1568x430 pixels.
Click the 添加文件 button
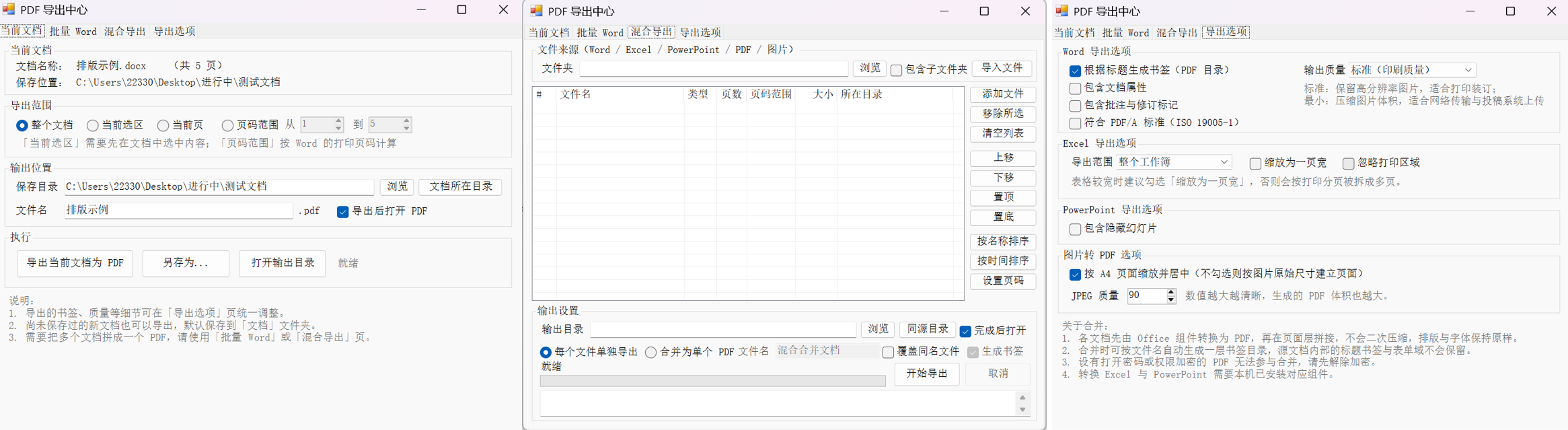click(1003, 94)
